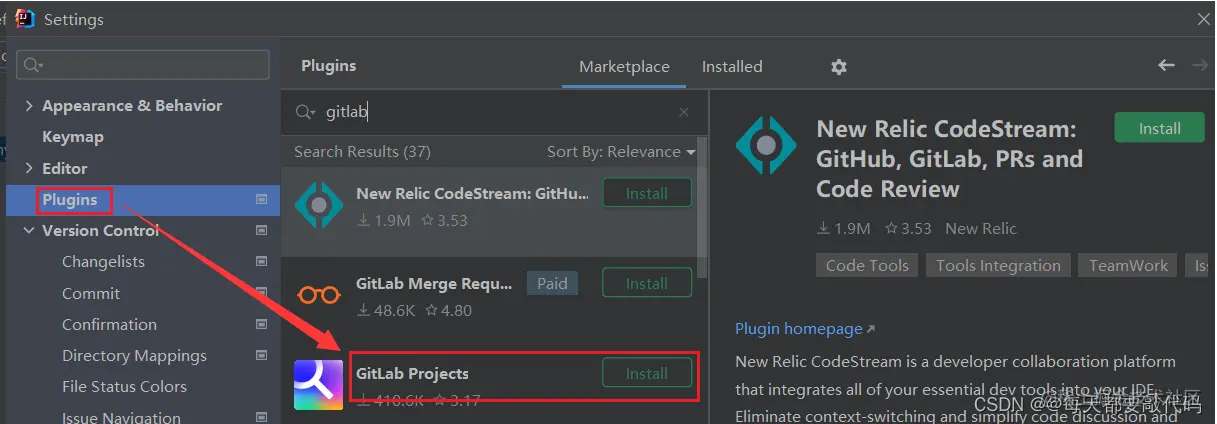Click the Search Results (37) label
The width and height of the screenshot is (1217, 424).
tap(362, 152)
